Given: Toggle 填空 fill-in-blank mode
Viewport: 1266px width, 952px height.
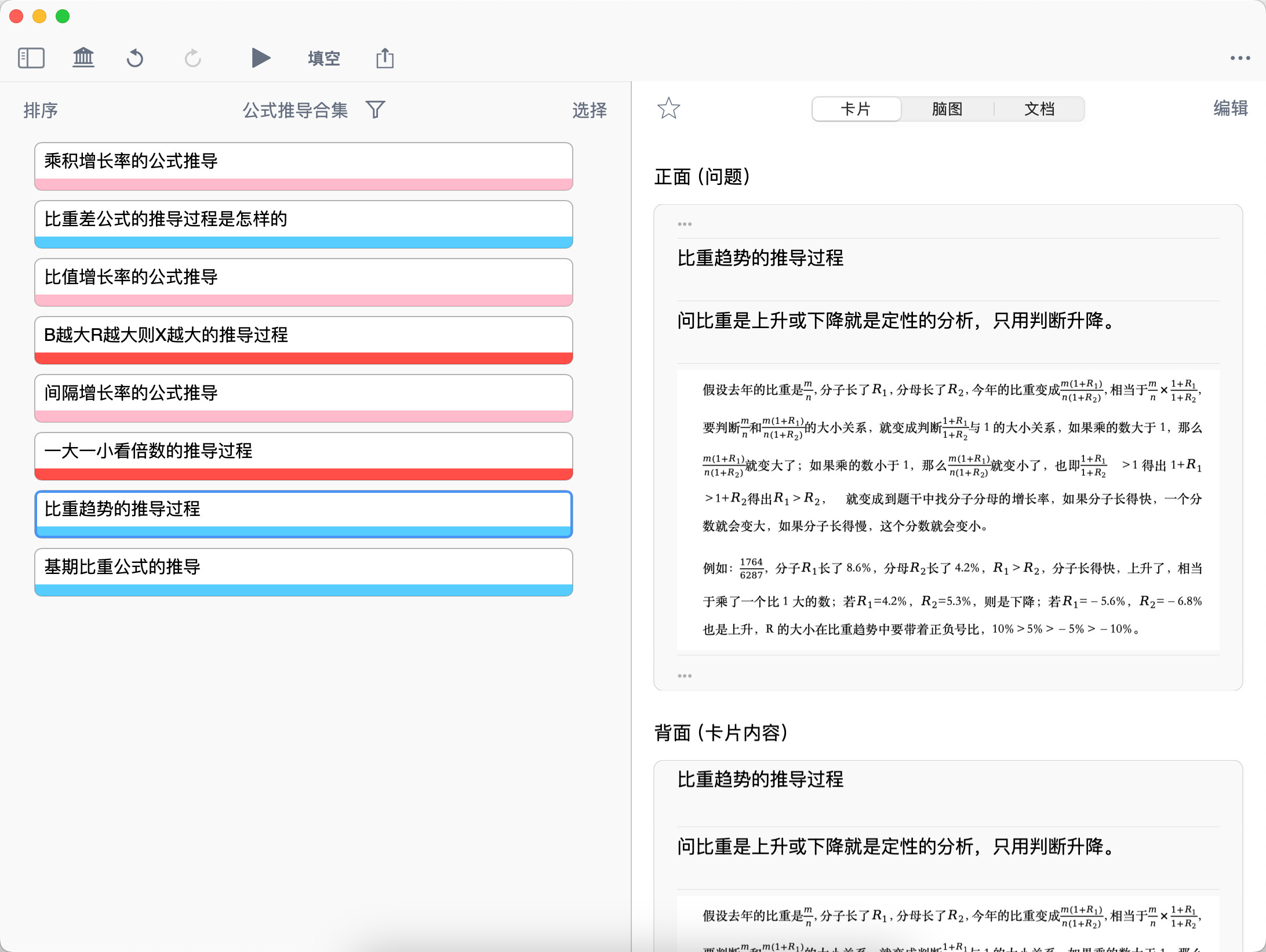Looking at the screenshot, I should (x=323, y=58).
